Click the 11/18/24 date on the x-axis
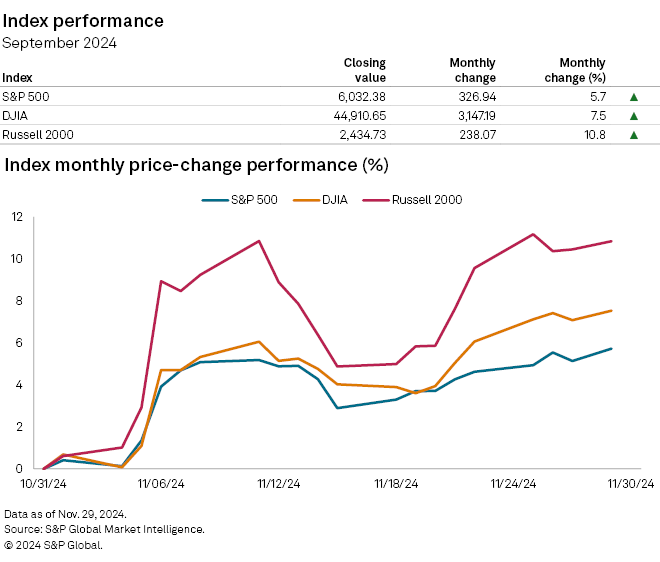This screenshot has width=660, height=562. pos(396,483)
